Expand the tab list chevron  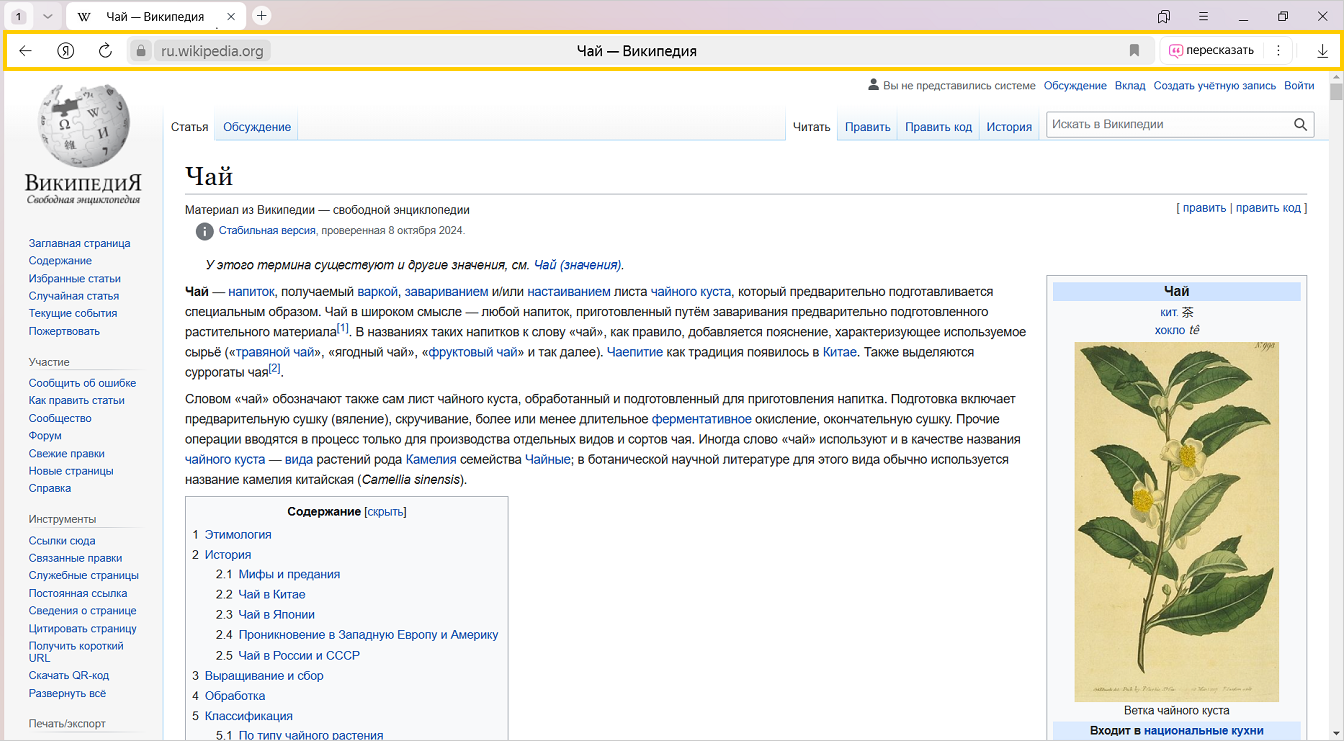[47, 16]
